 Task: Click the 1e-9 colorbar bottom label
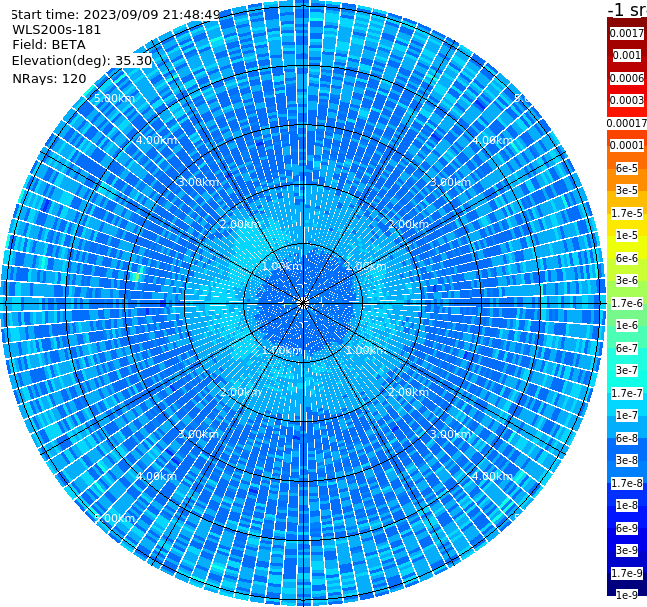coord(627,595)
